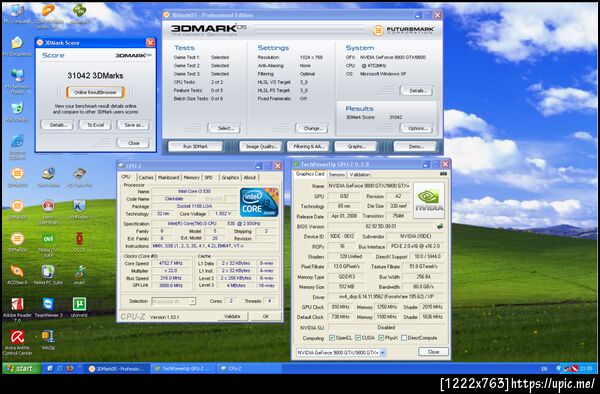Open the GPU selection dropdown in GPU-Z
This screenshot has height=394, width=600.
click(341, 352)
